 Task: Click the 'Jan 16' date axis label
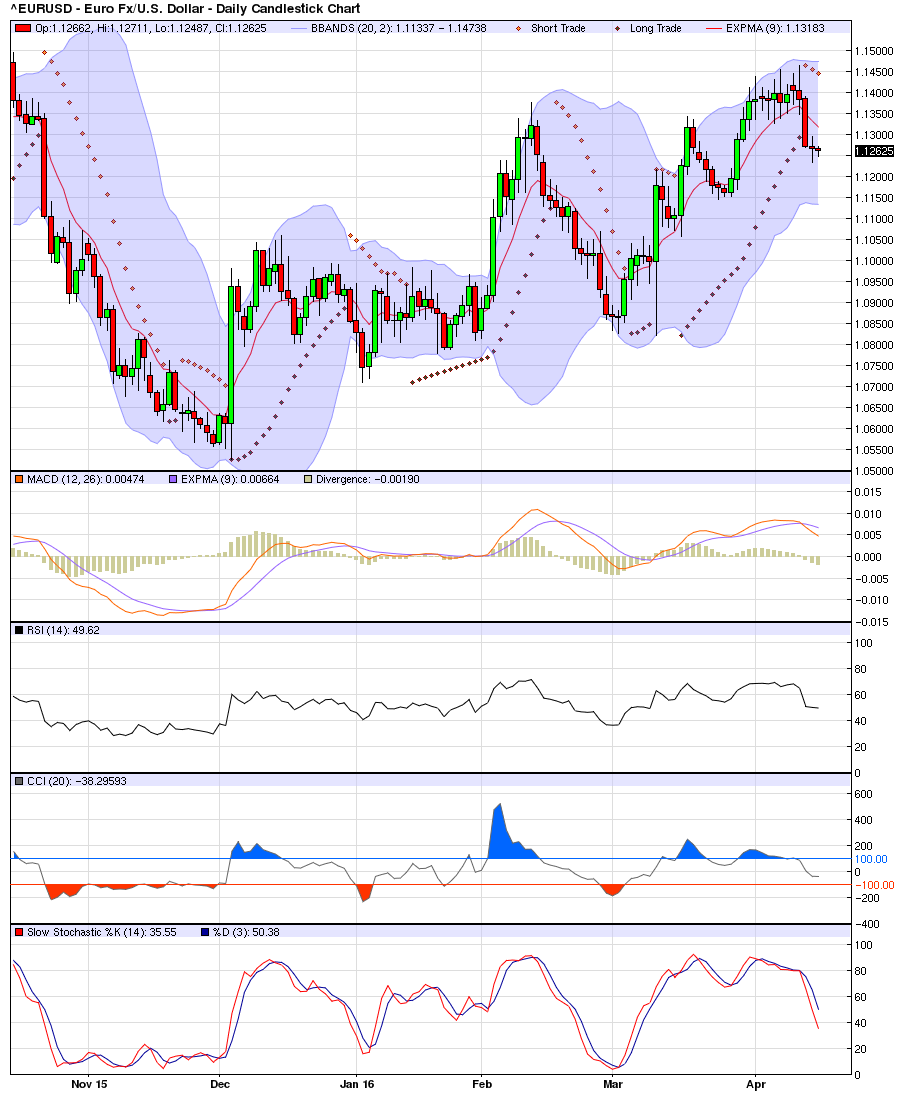coord(357,1084)
